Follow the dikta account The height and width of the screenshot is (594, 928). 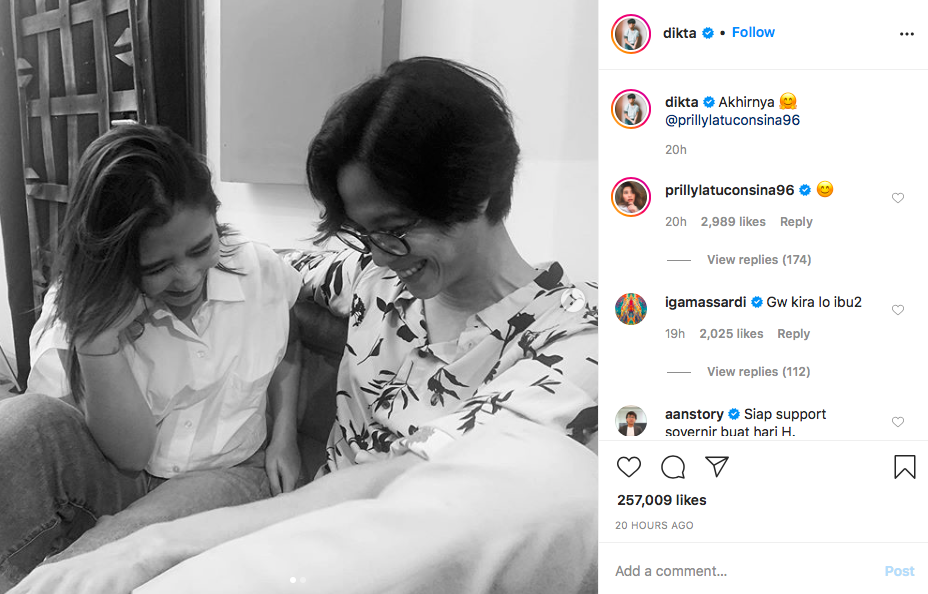point(753,33)
